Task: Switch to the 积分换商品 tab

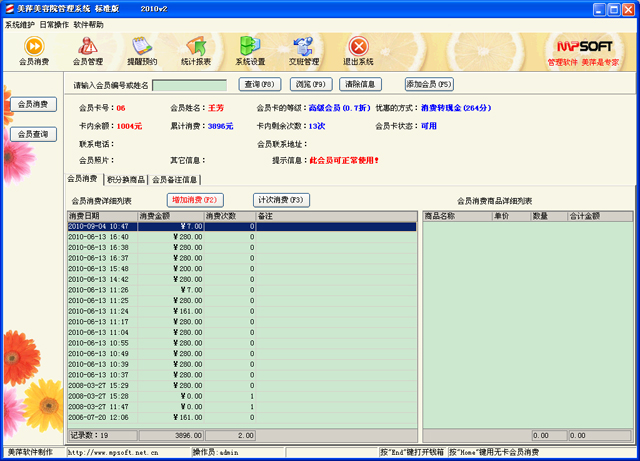Action: (x=125, y=180)
